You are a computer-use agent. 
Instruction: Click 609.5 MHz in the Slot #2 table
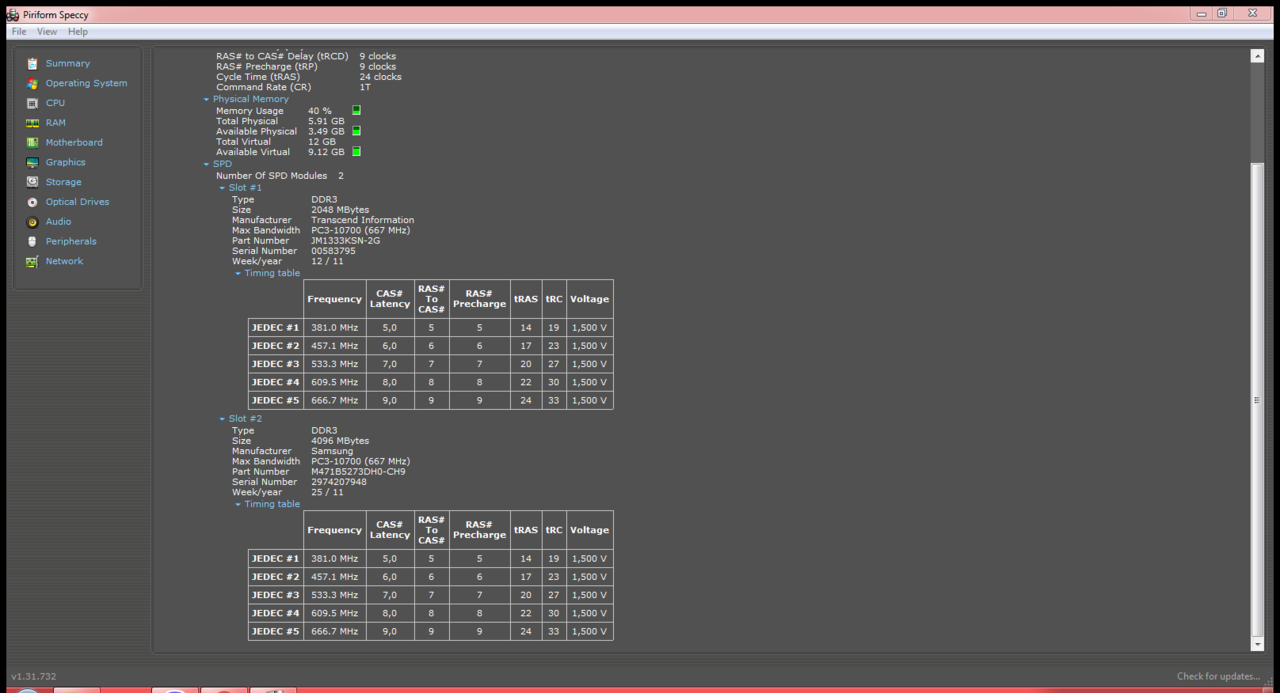pos(334,613)
